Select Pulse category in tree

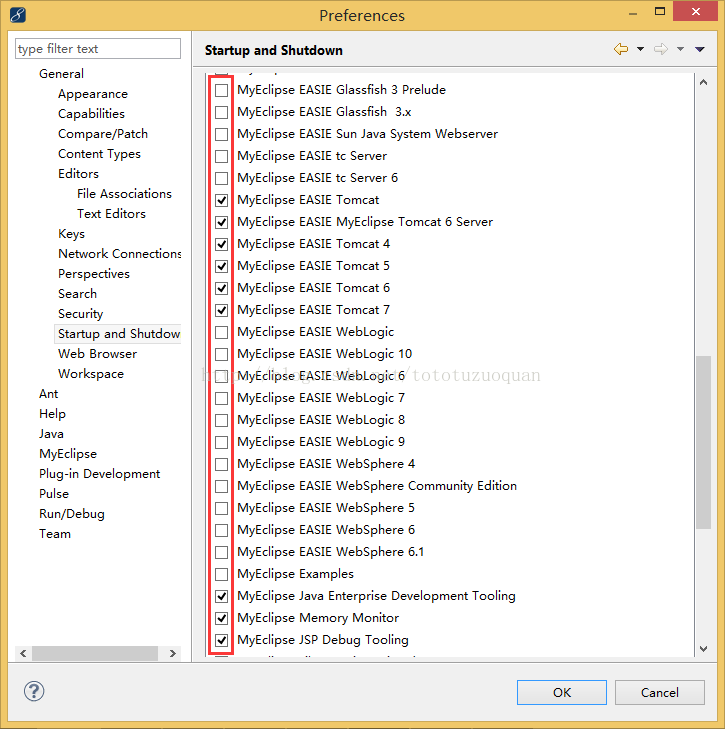[x=54, y=494]
